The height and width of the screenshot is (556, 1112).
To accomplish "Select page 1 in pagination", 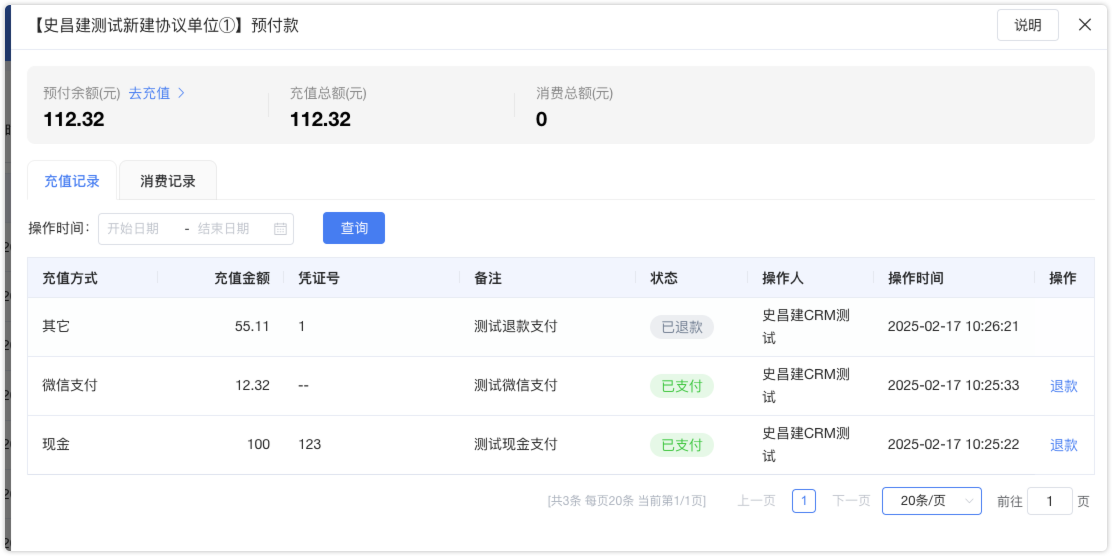I will 804,501.
